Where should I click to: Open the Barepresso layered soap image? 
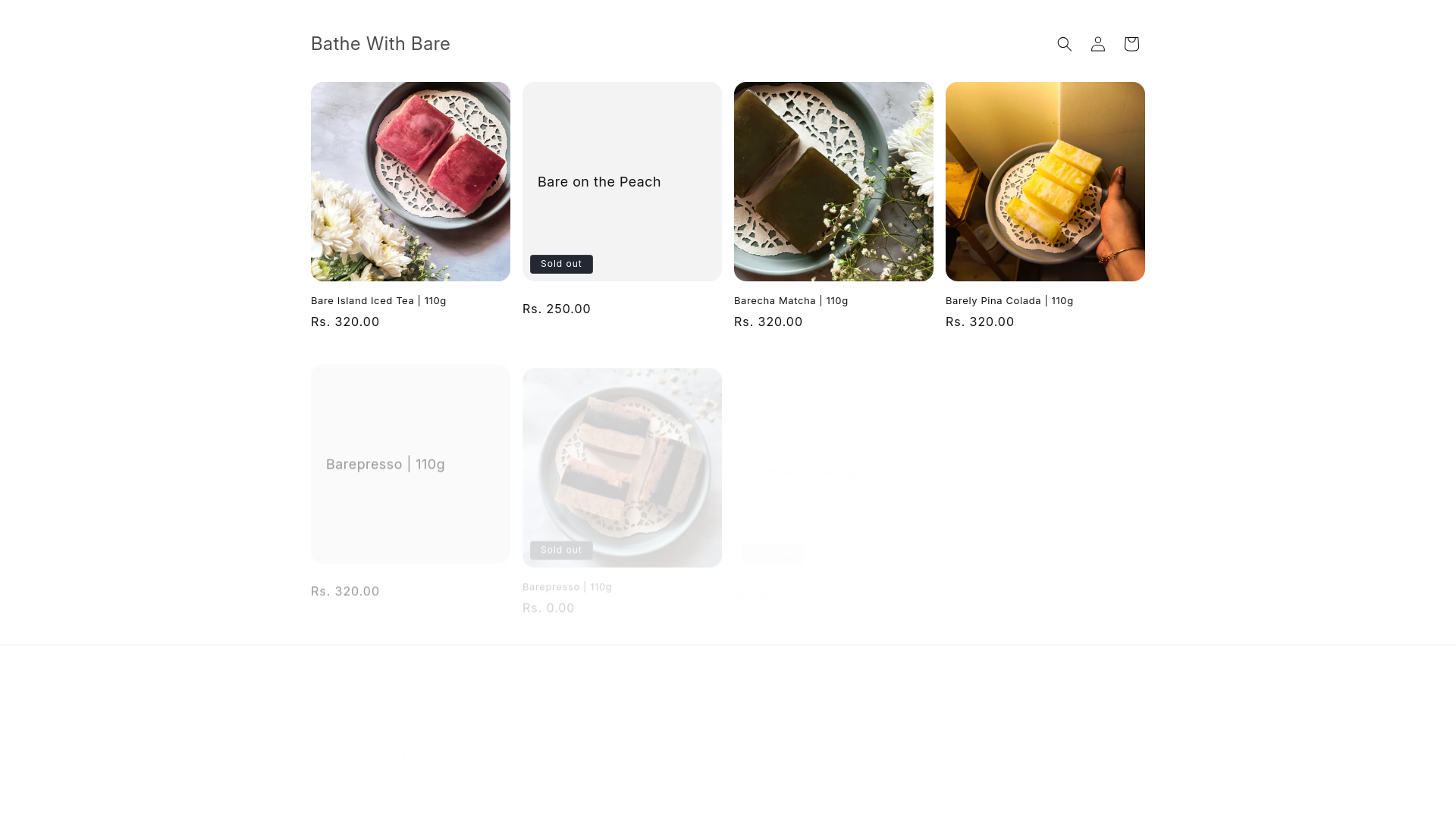[x=622, y=467]
